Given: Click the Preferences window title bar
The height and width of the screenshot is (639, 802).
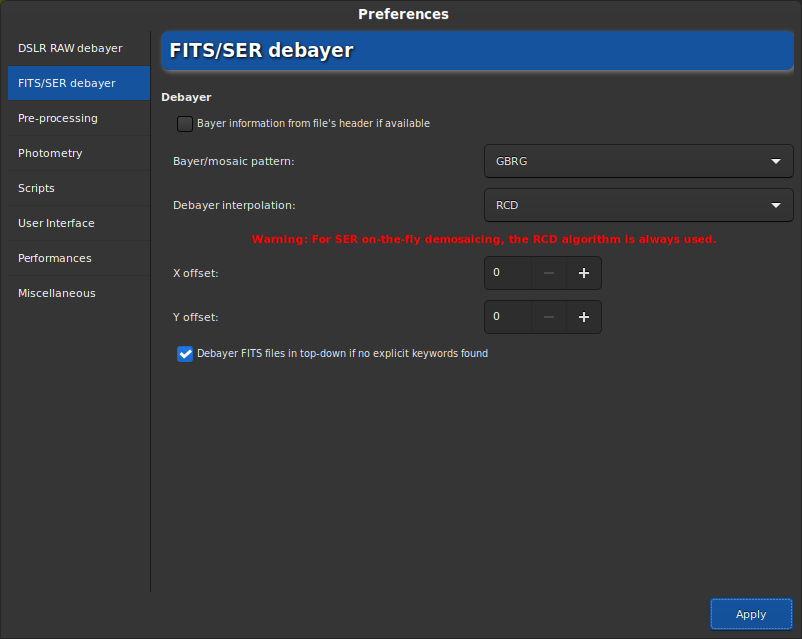Looking at the screenshot, I should pos(403,14).
